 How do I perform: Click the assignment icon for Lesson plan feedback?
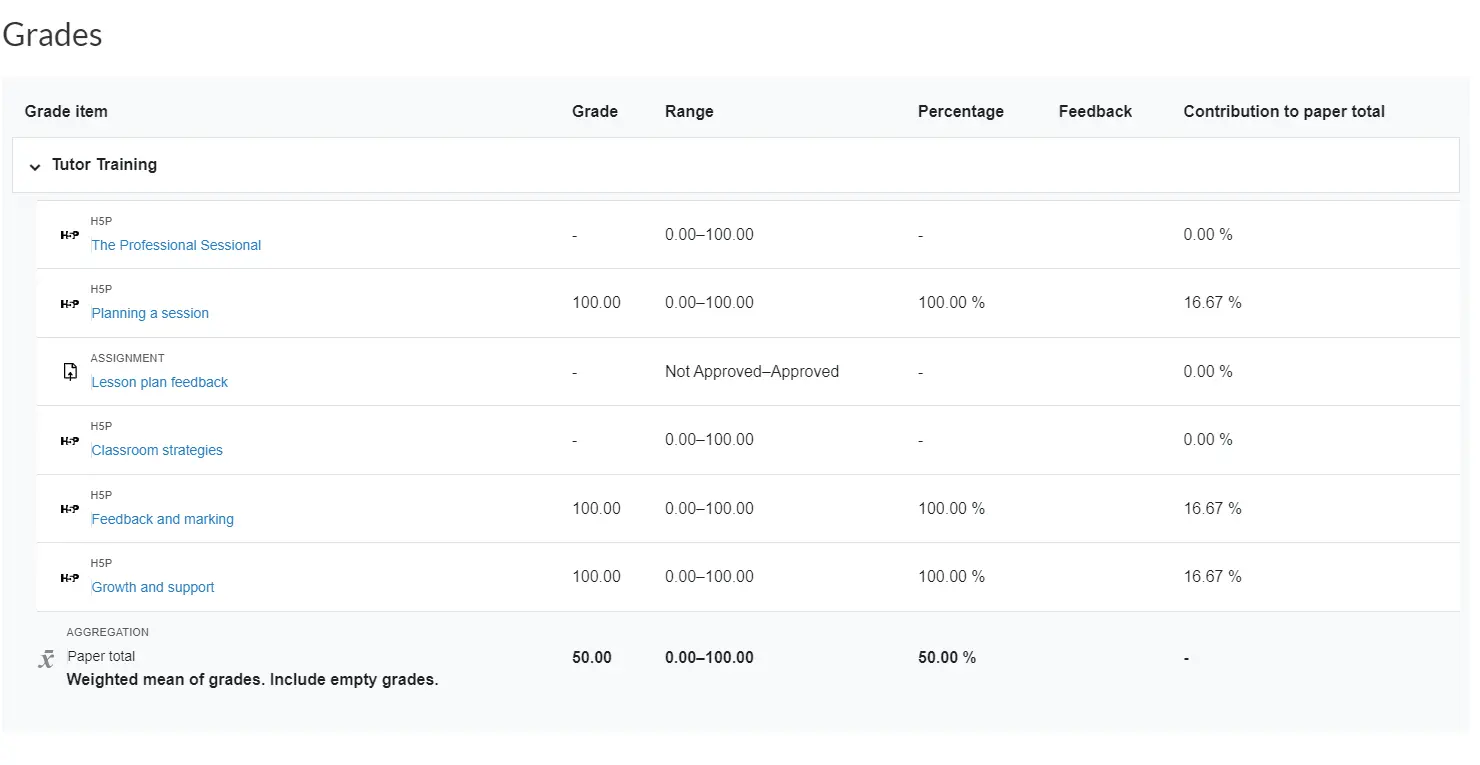(x=70, y=372)
